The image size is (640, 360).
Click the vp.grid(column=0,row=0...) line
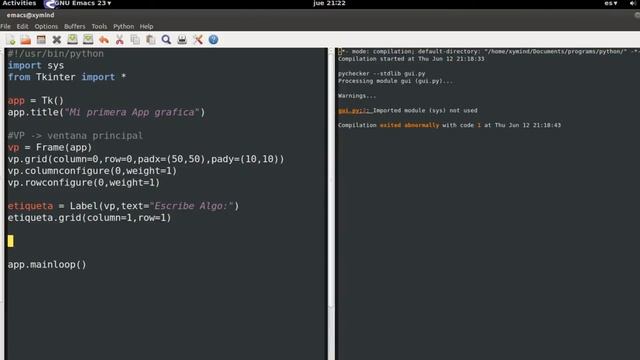coord(146,159)
